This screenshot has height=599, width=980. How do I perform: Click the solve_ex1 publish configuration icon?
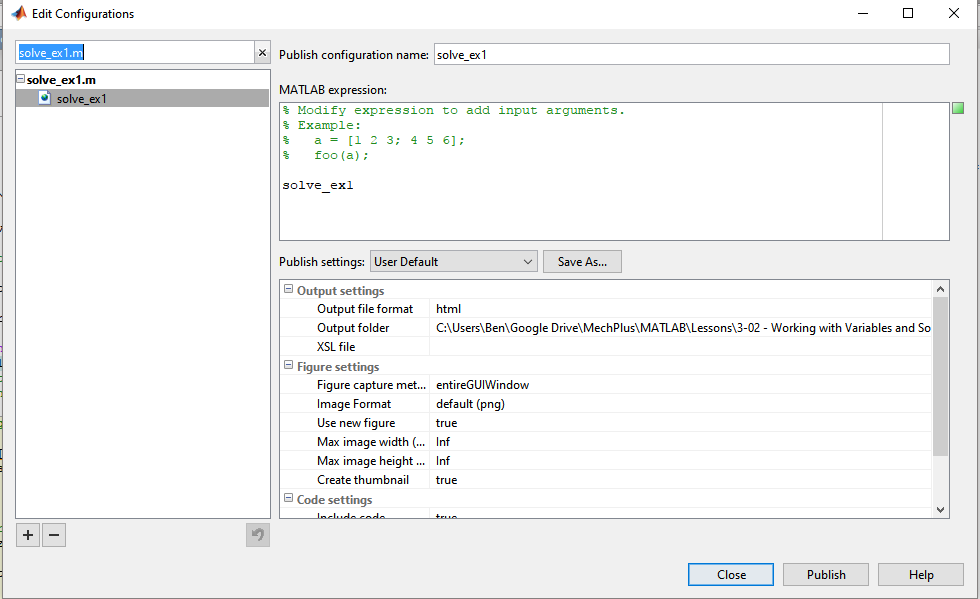pos(44,98)
